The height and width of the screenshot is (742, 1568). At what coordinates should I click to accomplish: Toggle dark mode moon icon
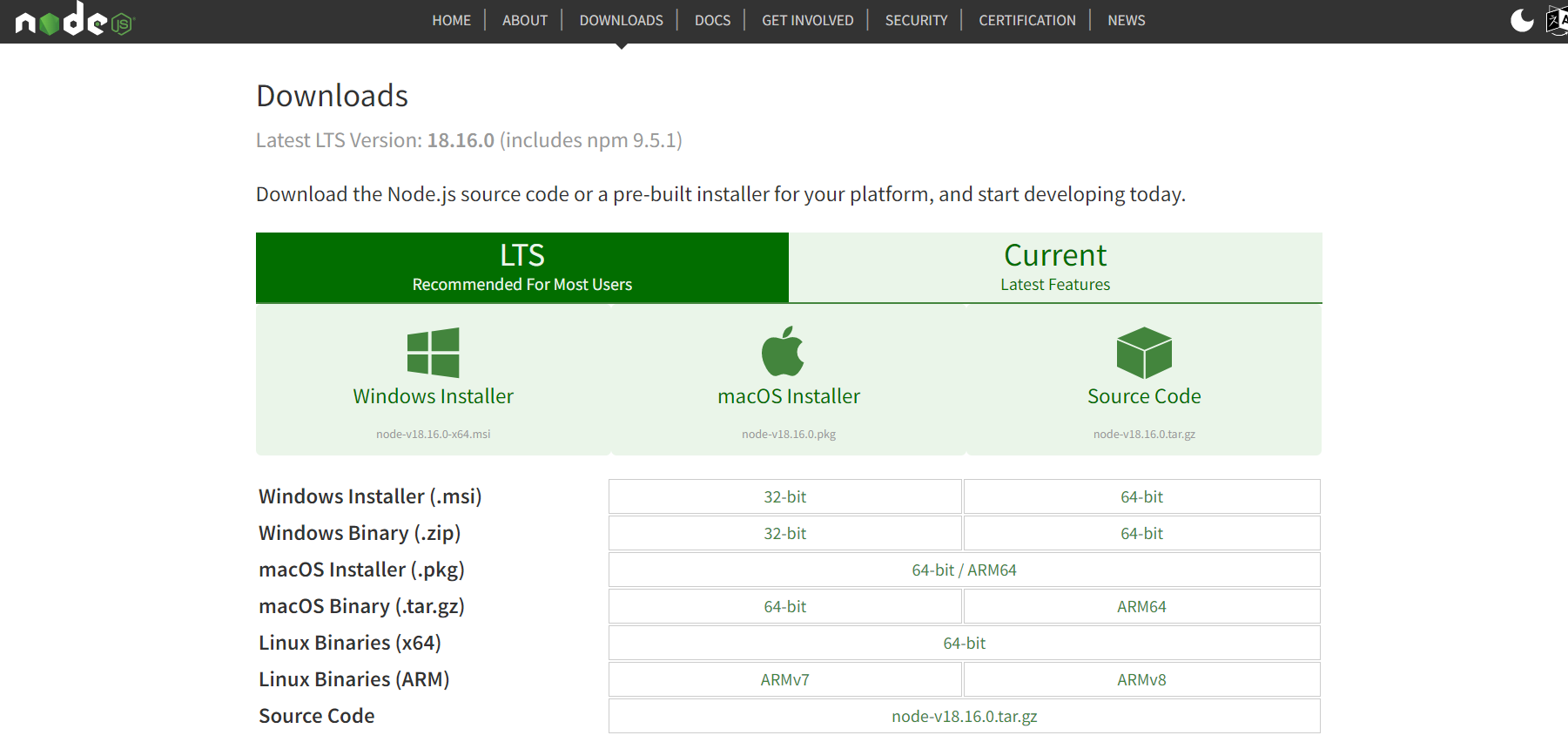[x=1522, y=20]
